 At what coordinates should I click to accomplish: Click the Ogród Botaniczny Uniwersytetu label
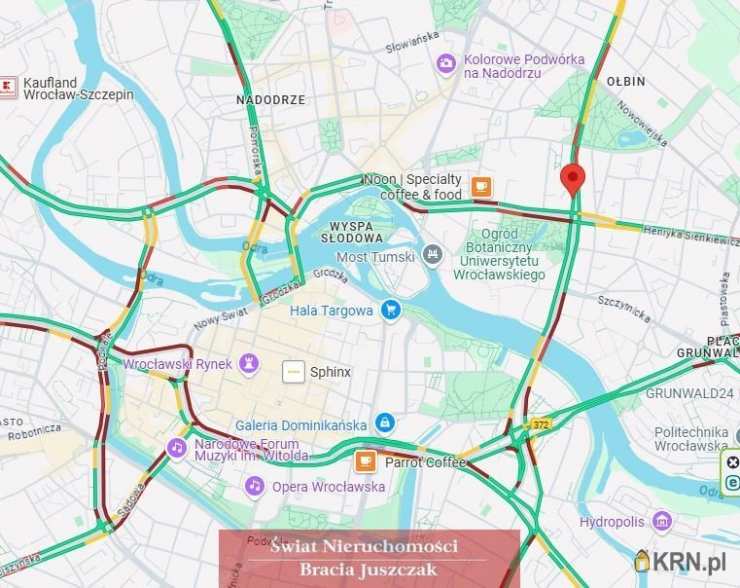(499, 254)
